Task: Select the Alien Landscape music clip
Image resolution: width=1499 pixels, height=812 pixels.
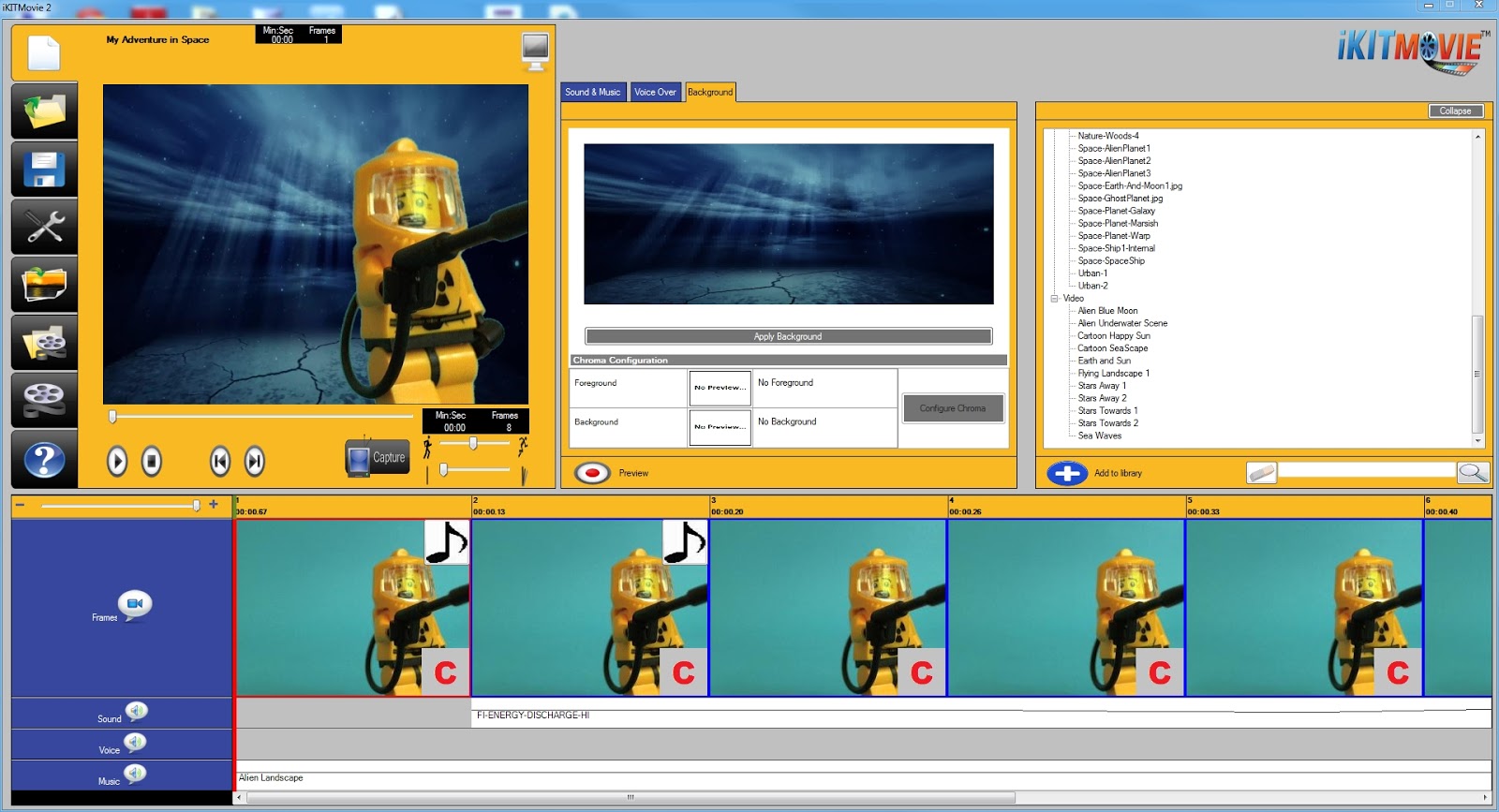Action: 863,779
